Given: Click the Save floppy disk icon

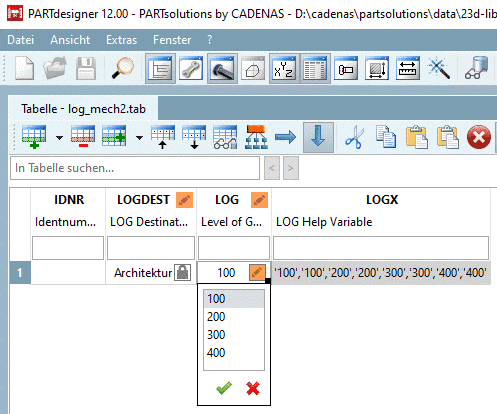Looking at the screenshot, I should [x=86, y=69].
